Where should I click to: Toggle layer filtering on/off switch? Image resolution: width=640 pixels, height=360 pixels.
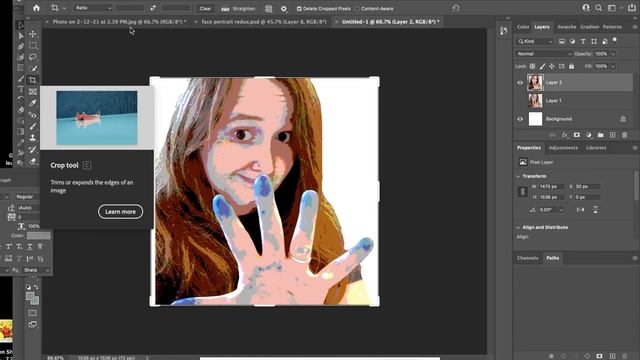click(614, 40)
